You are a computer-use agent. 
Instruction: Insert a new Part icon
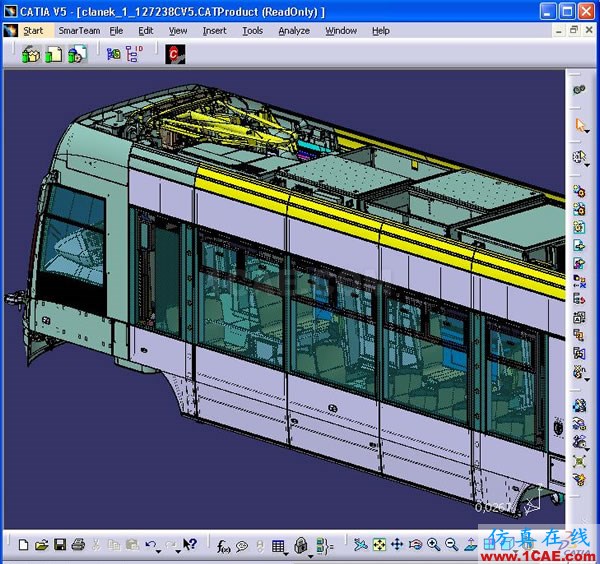pyautogui.click(x=579, y=227)
